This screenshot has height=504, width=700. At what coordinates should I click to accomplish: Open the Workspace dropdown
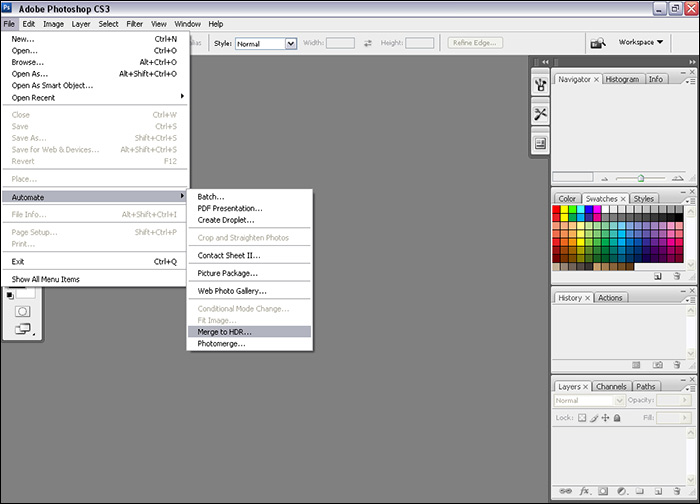pos(640,42)
